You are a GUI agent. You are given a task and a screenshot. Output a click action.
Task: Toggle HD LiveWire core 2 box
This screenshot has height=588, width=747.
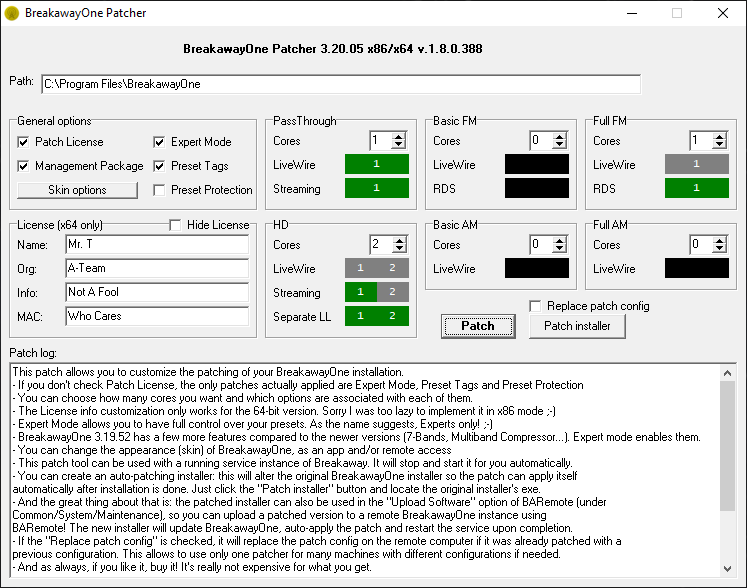[x=393, y=268]
